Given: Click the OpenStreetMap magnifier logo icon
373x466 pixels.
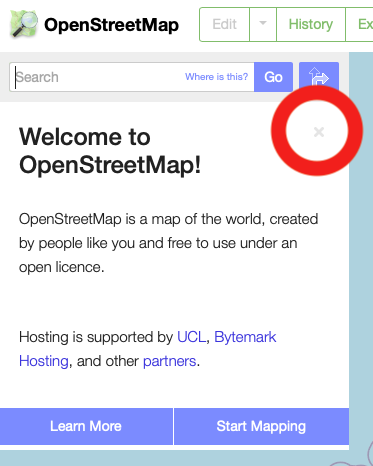Looking at the screenshot, I should (24, 24).
